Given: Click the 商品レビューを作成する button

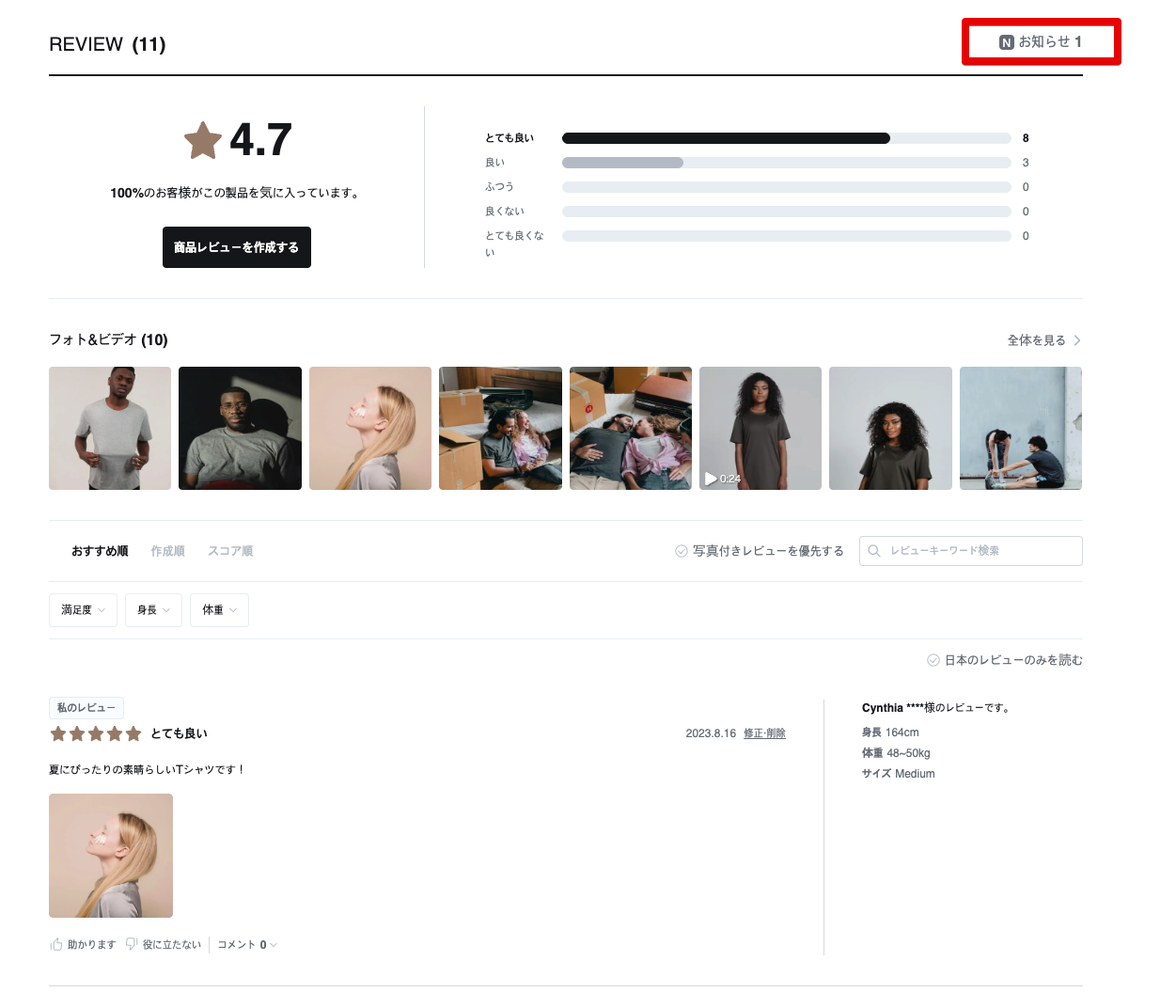Looking at the screenshot, I should (x=236, y=247).
